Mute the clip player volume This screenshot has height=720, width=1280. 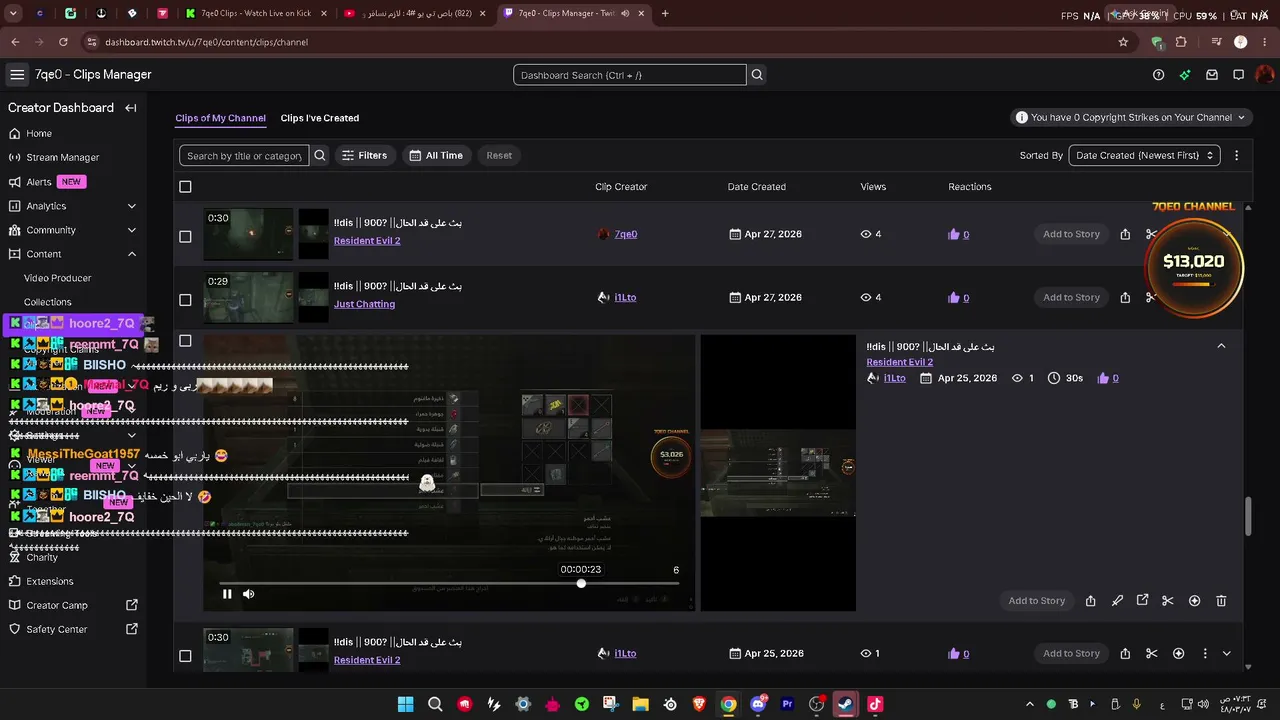coord(249,594)
